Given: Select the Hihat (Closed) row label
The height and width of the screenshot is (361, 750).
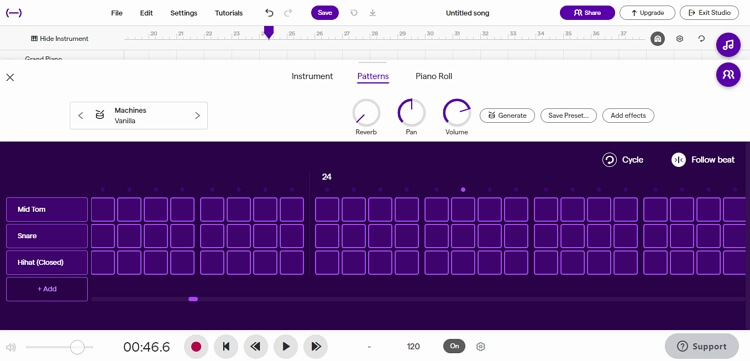Looking at the screenshot, I should coord(47,263).
